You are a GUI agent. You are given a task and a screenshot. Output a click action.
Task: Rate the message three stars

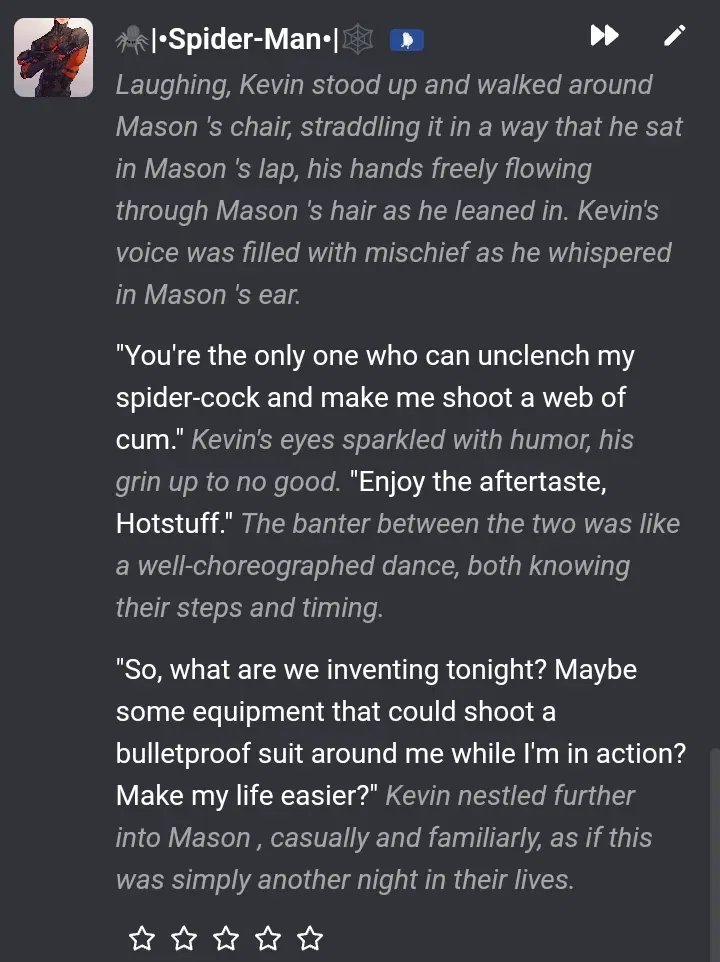click(226, 938)
